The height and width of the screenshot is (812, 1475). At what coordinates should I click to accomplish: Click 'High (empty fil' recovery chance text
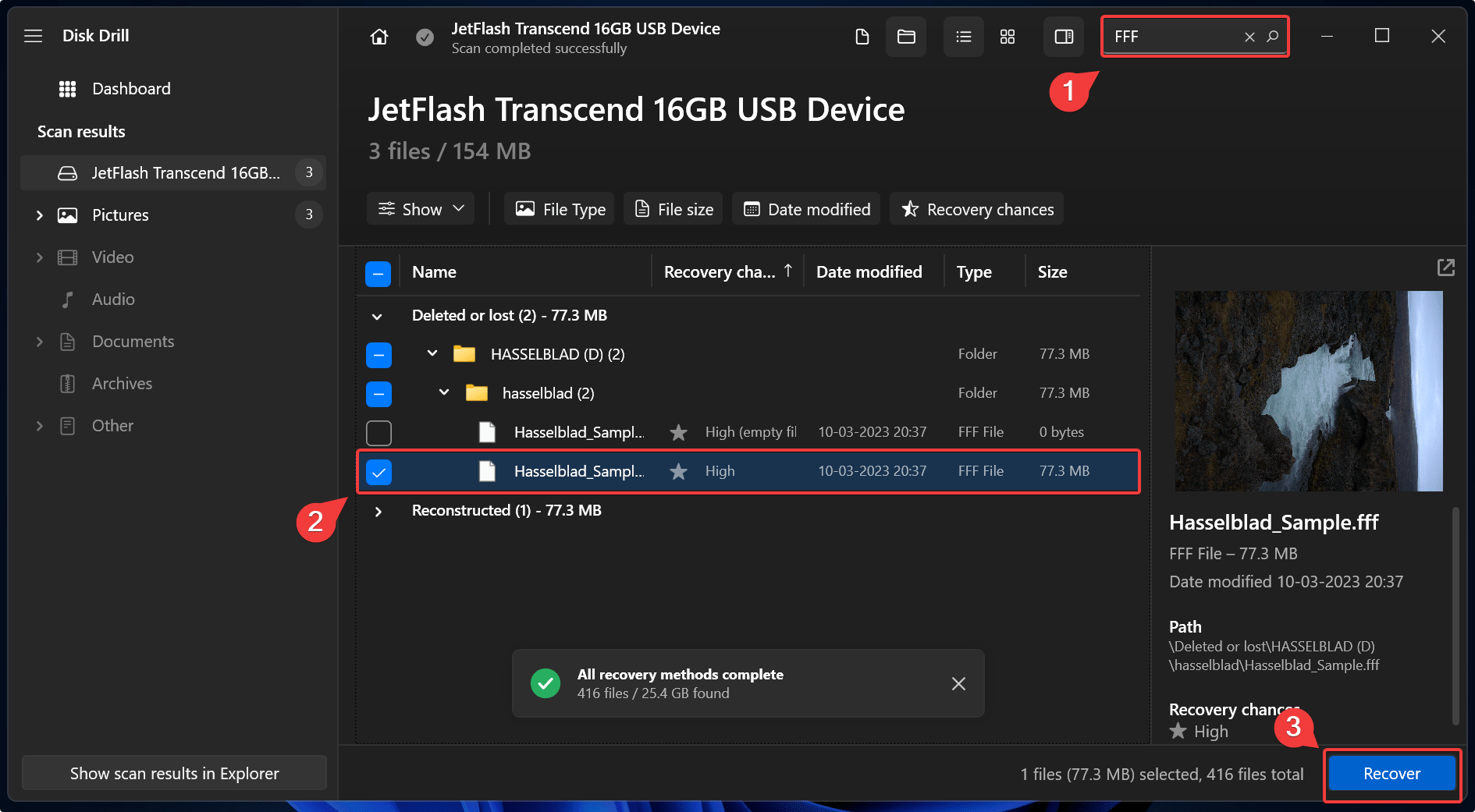click(x=751, y=432)
